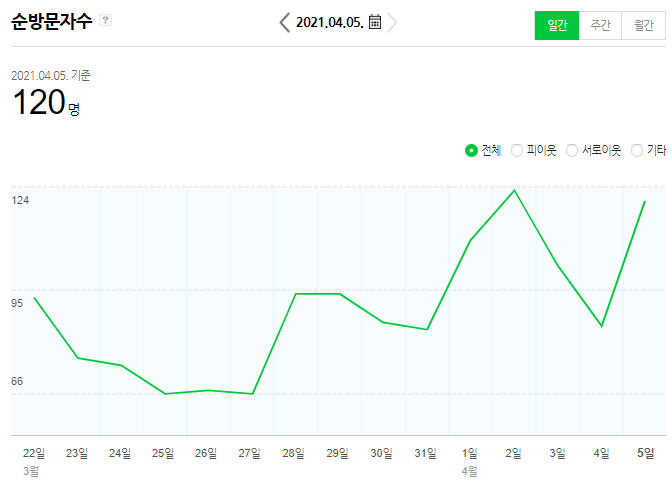
Task: Click the 124 y-axis value
Action: [20, 200]
